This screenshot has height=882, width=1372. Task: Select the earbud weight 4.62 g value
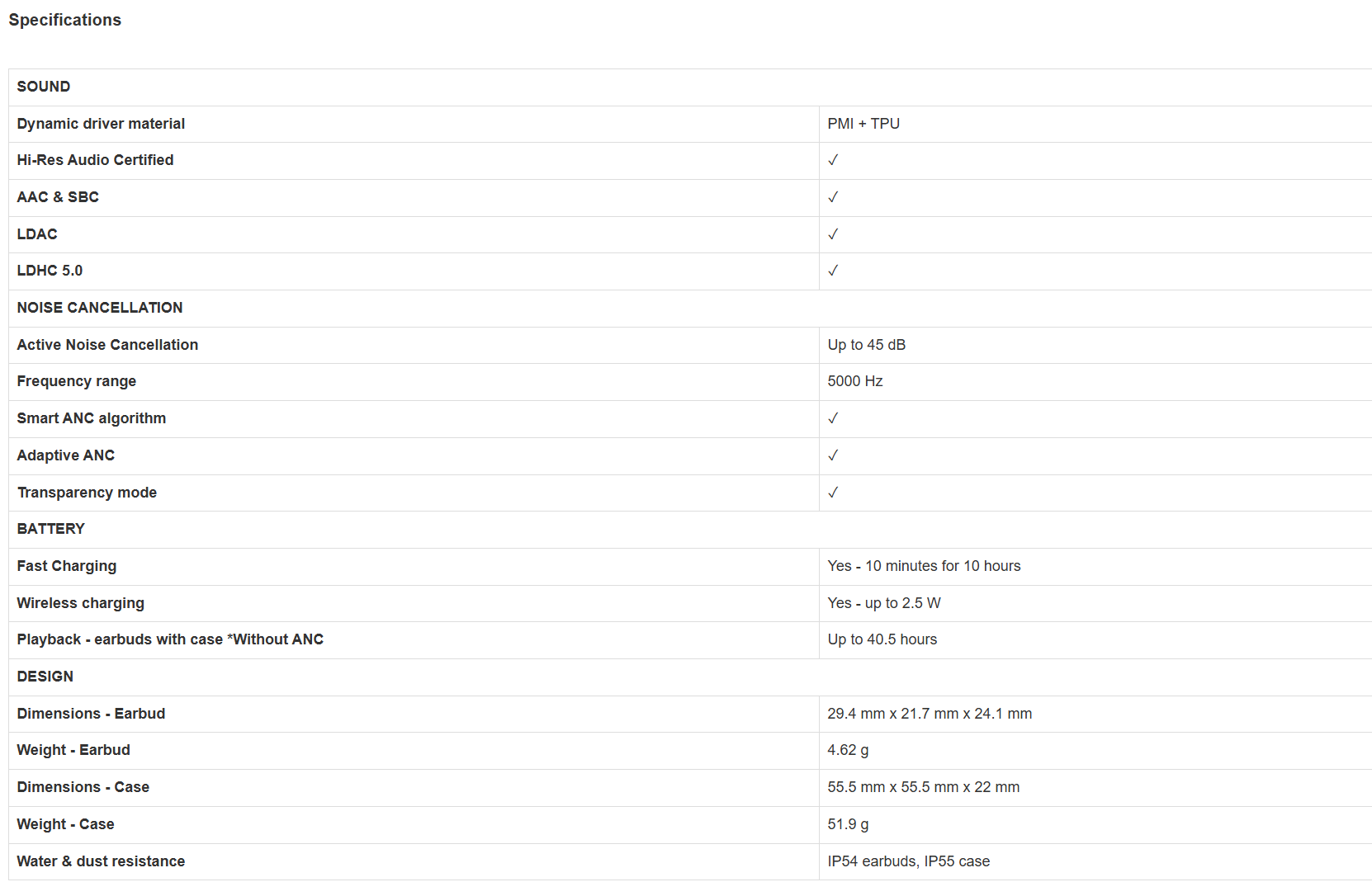[x=848, y=750]
